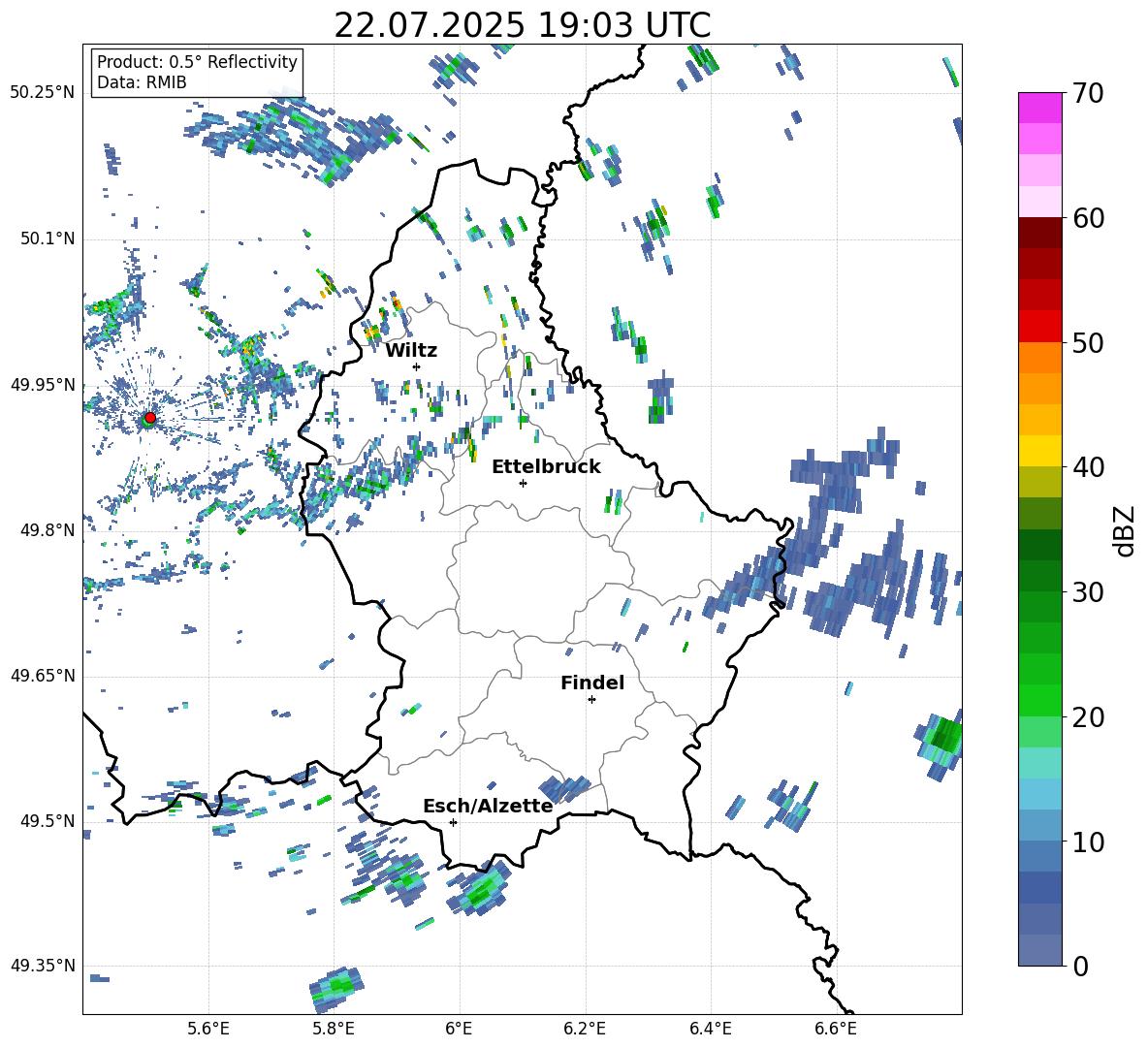
Task: Click the 'Product: 0.5° Reflectivity' text
Action: point(197,62)
